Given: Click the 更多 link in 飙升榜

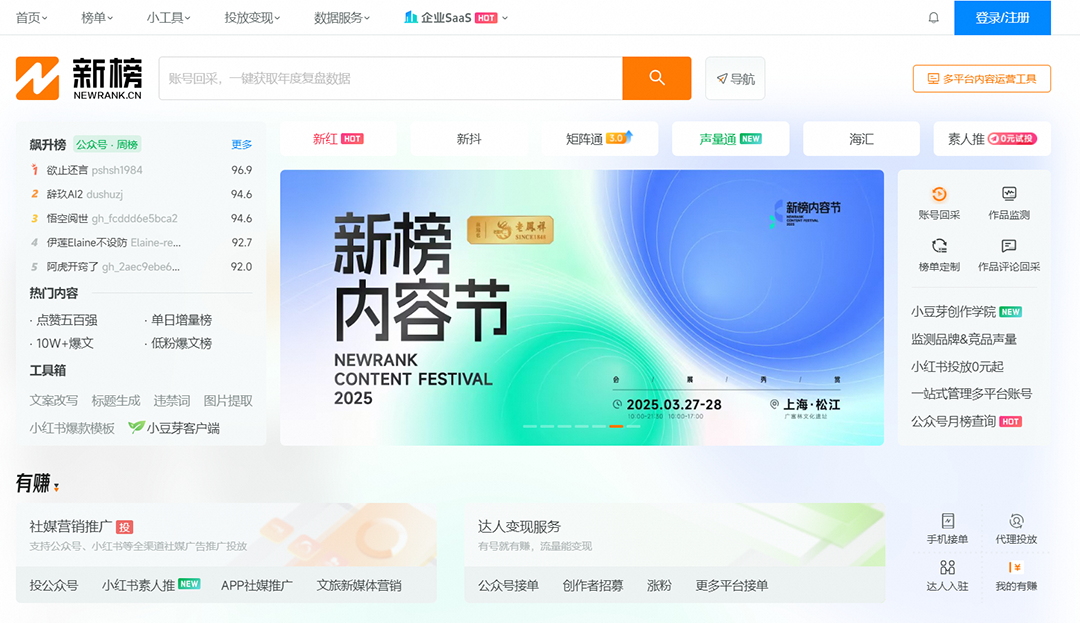Looking at the screenshot, I should [x=241, y=145].
